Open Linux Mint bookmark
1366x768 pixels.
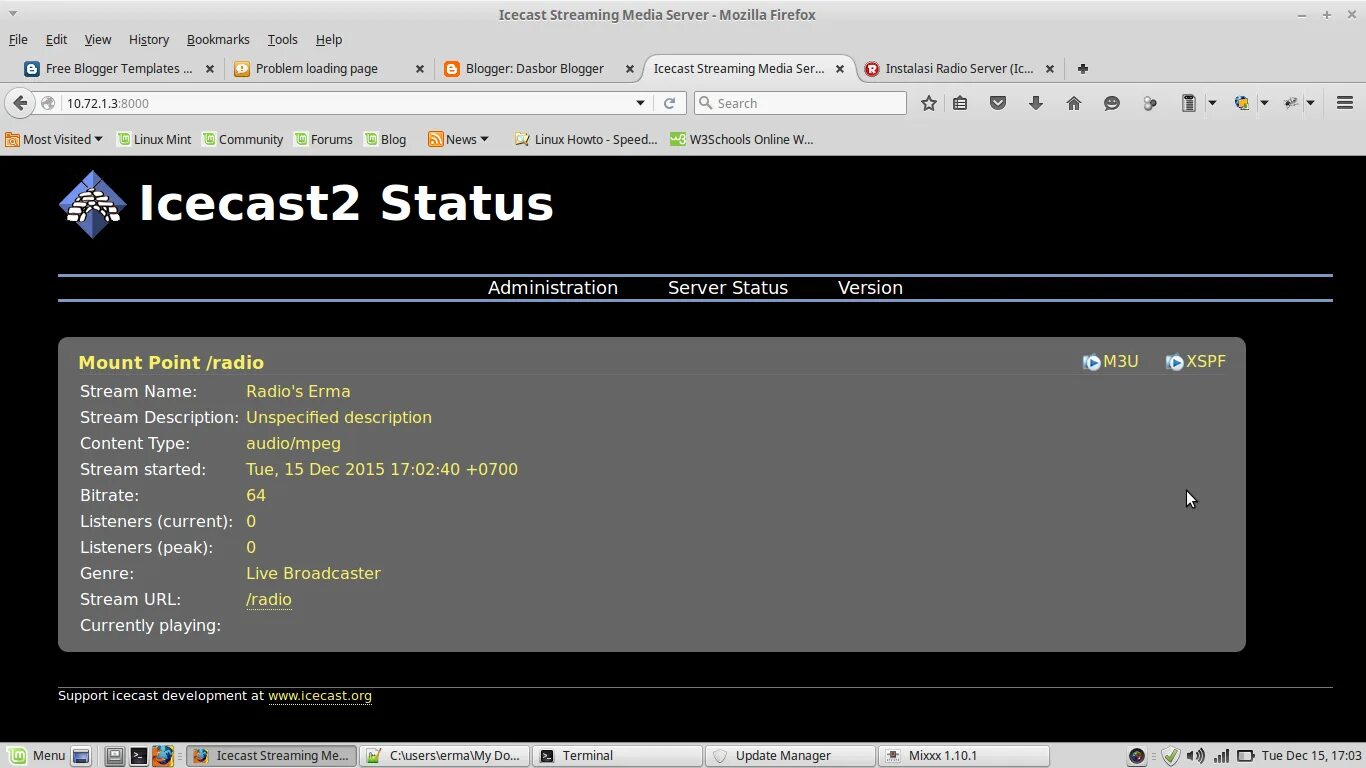[153, 140]
